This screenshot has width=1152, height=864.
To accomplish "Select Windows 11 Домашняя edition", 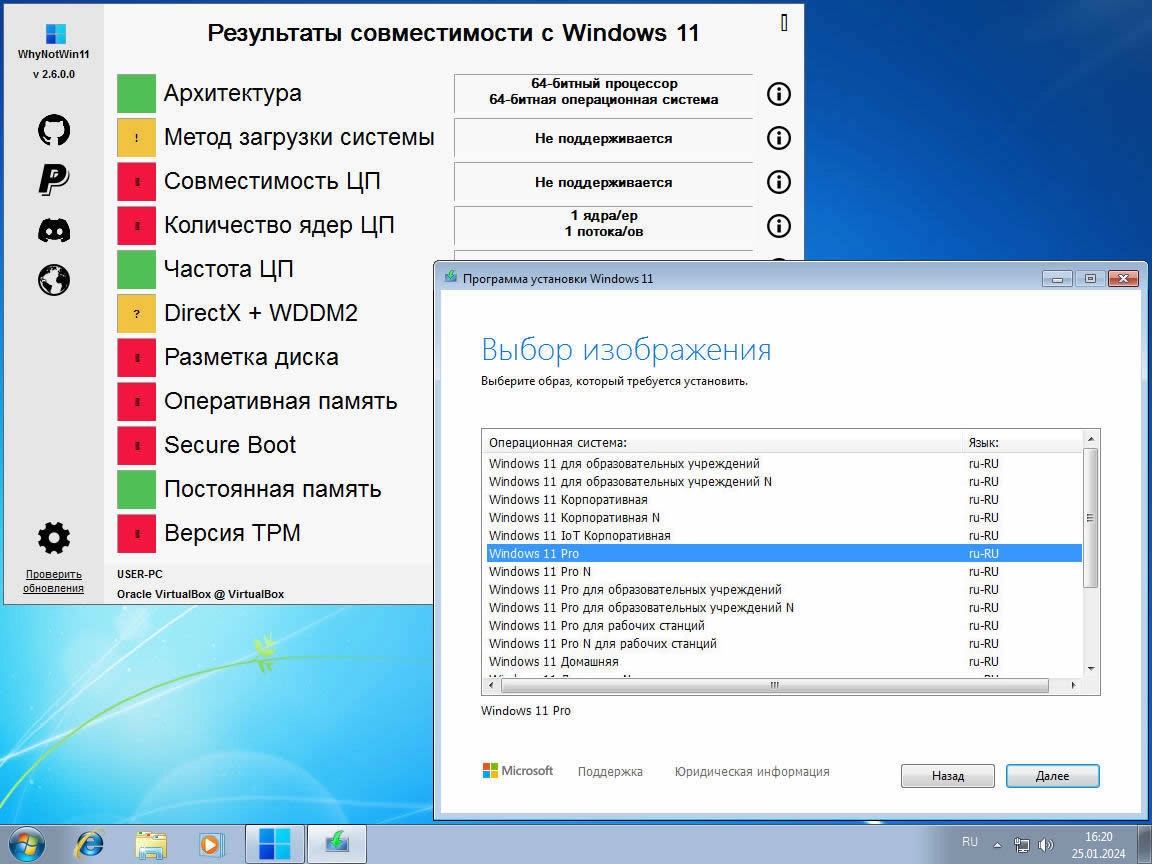I will click(784, 661).
